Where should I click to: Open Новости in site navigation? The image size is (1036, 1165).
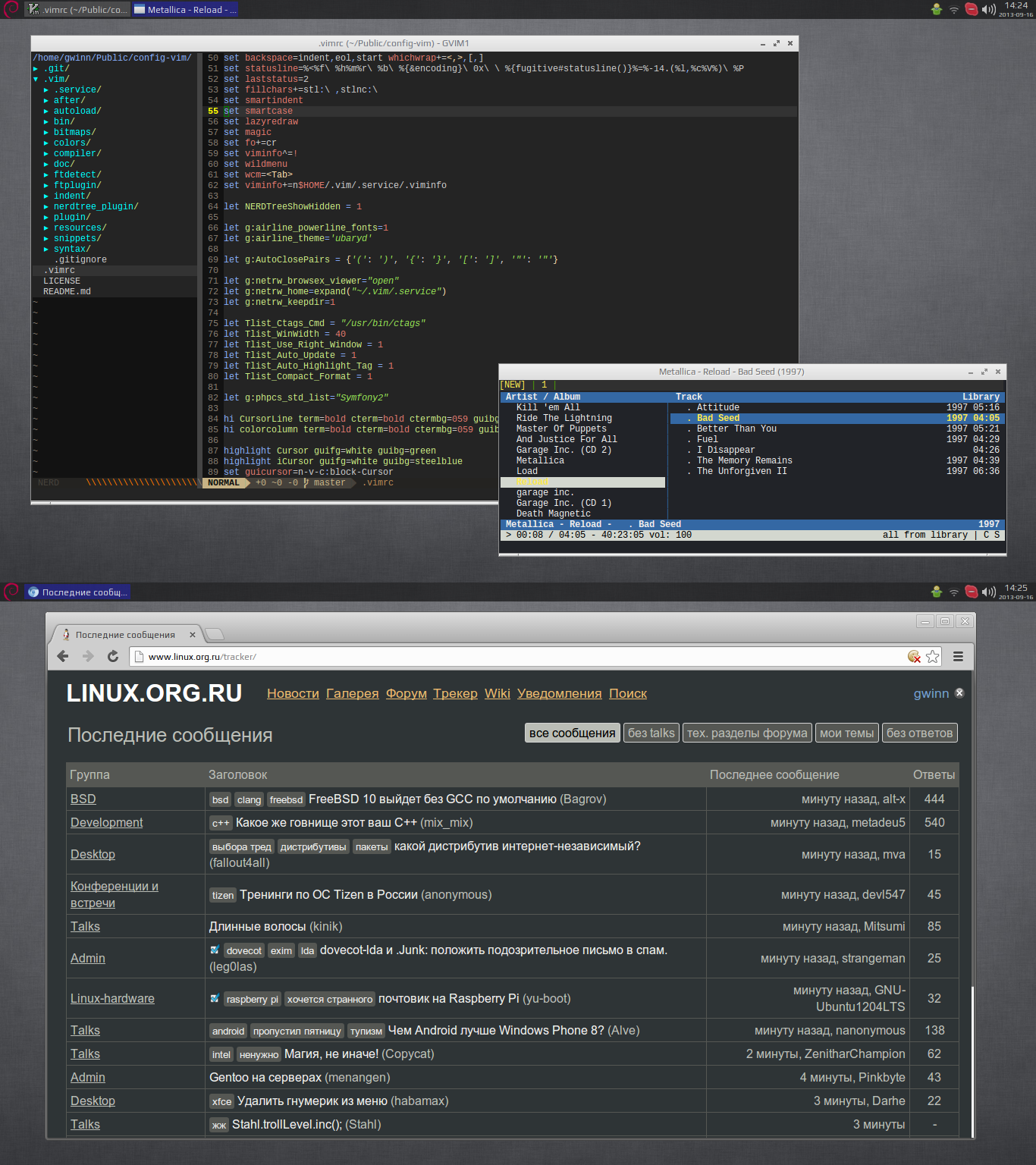point(293,693)
